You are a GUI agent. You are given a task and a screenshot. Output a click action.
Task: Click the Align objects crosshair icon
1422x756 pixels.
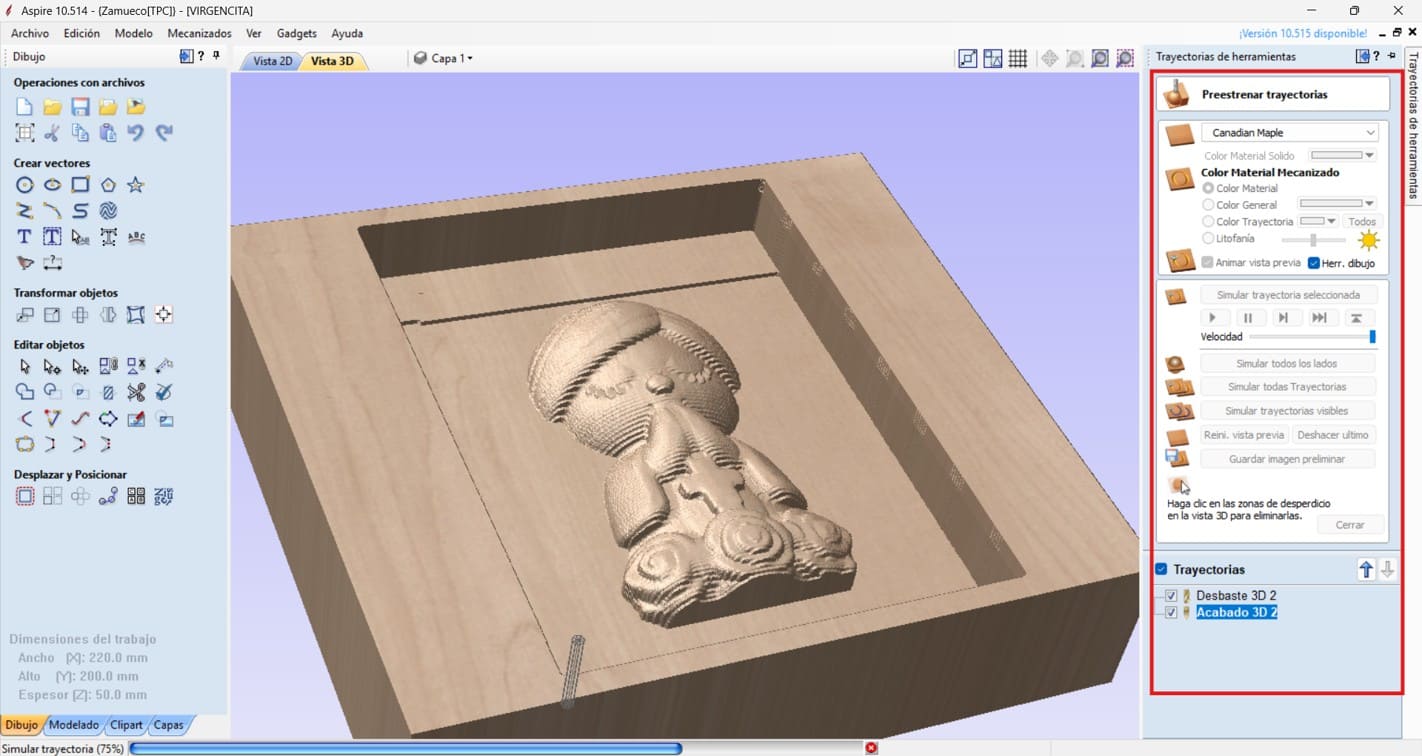point(164,315)
